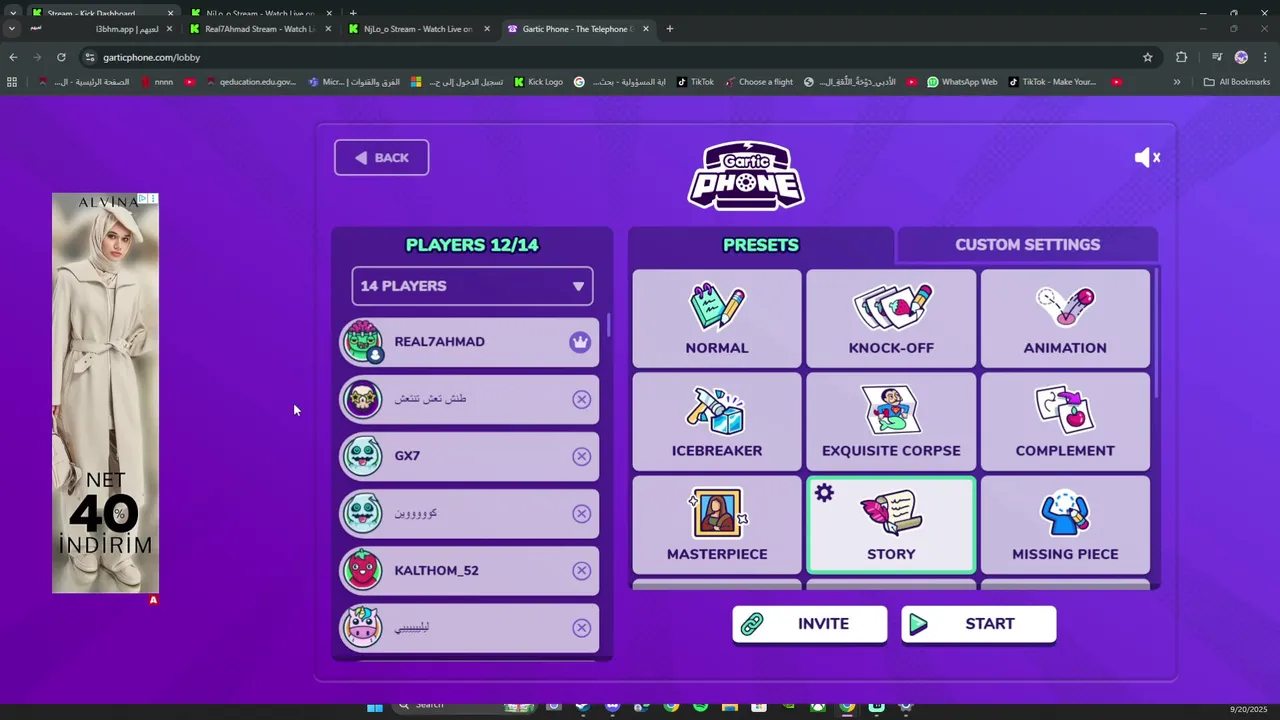Choose the Knock-Off preset
This screenshot has height=720, width=1280.
pos(891,319)
